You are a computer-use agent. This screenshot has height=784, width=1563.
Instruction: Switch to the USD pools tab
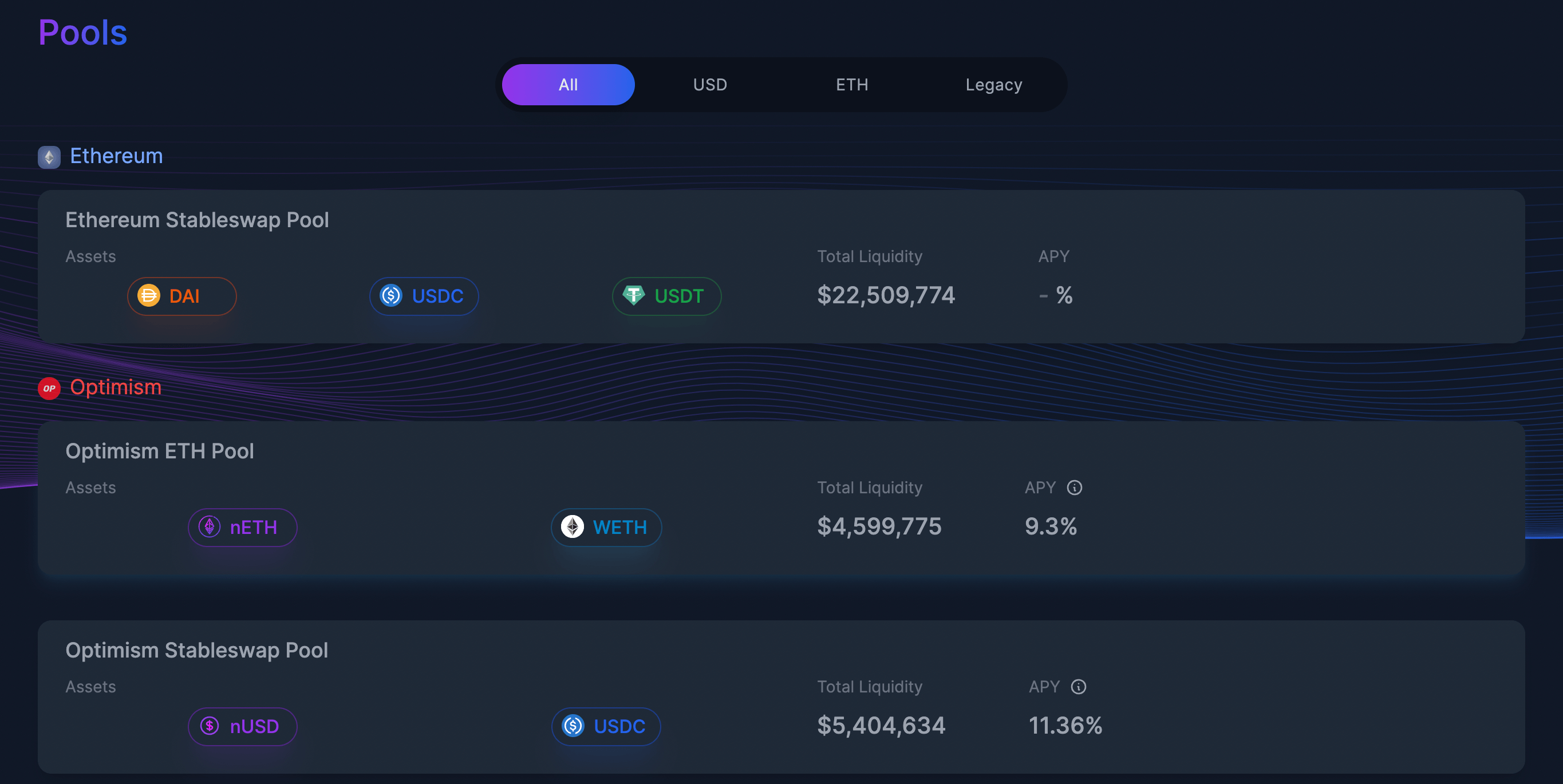point(710,84)
